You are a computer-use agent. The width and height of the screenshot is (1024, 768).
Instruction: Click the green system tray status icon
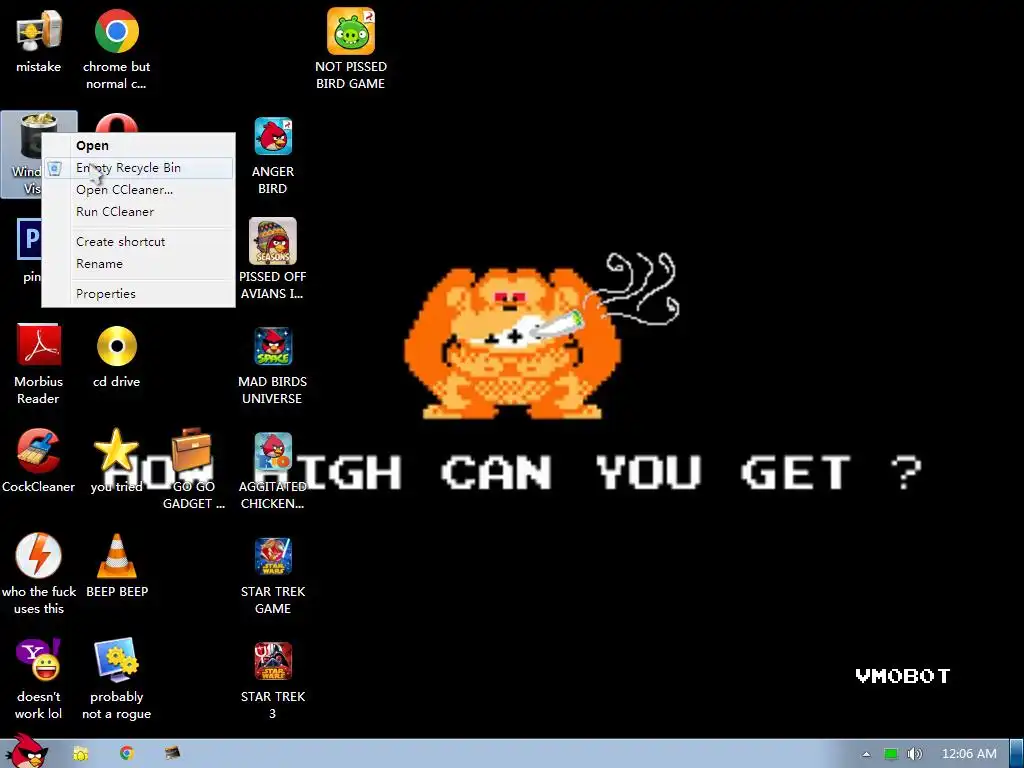click(x=891, y=754)
